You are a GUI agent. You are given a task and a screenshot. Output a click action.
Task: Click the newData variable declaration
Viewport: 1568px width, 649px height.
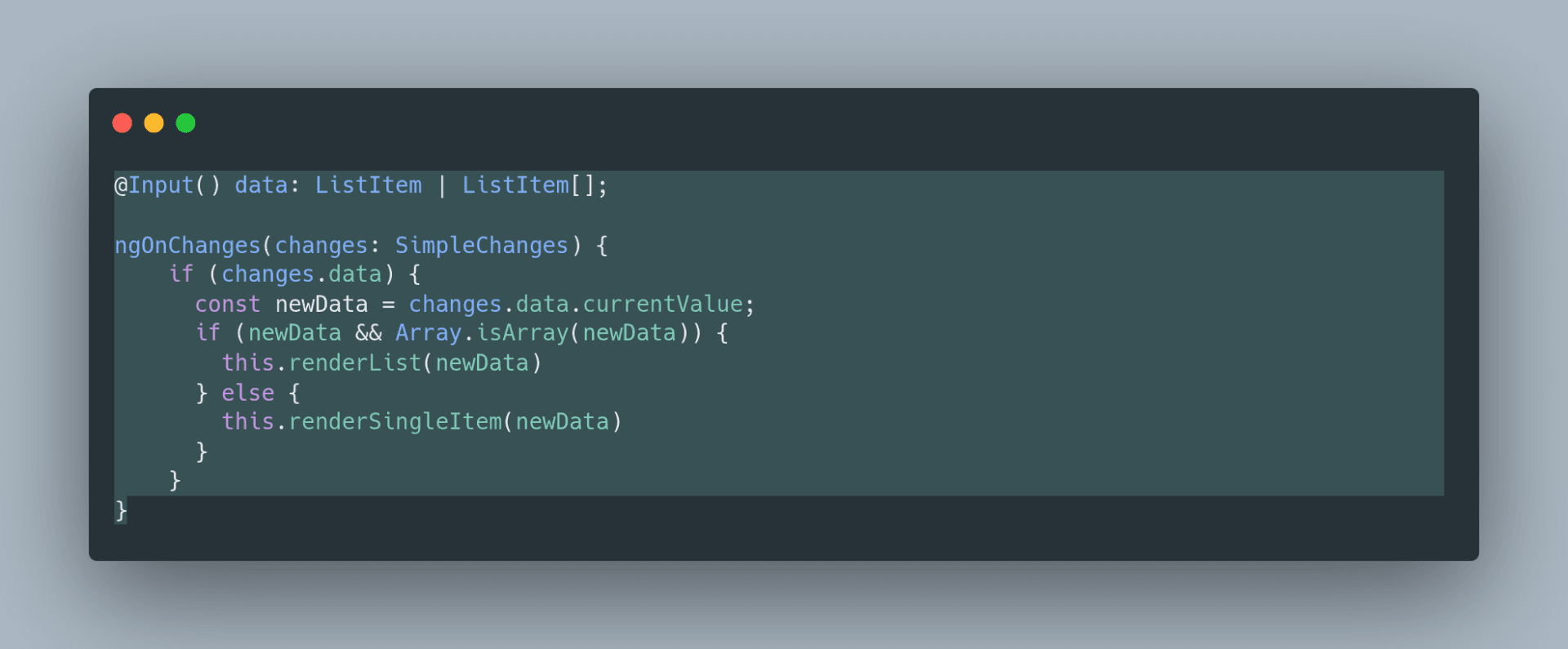(321, 304)
